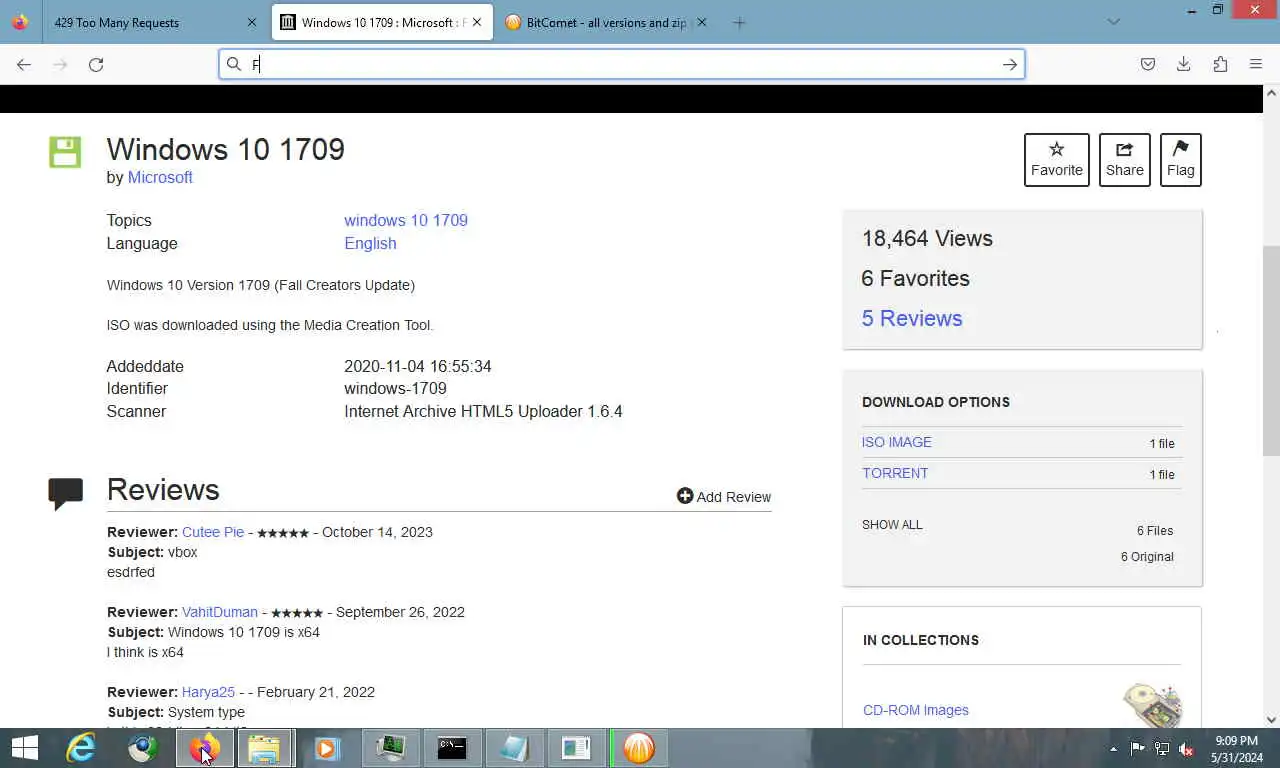1280x768 pixels.
Task: Reload the current page
Action: [96, 64]
